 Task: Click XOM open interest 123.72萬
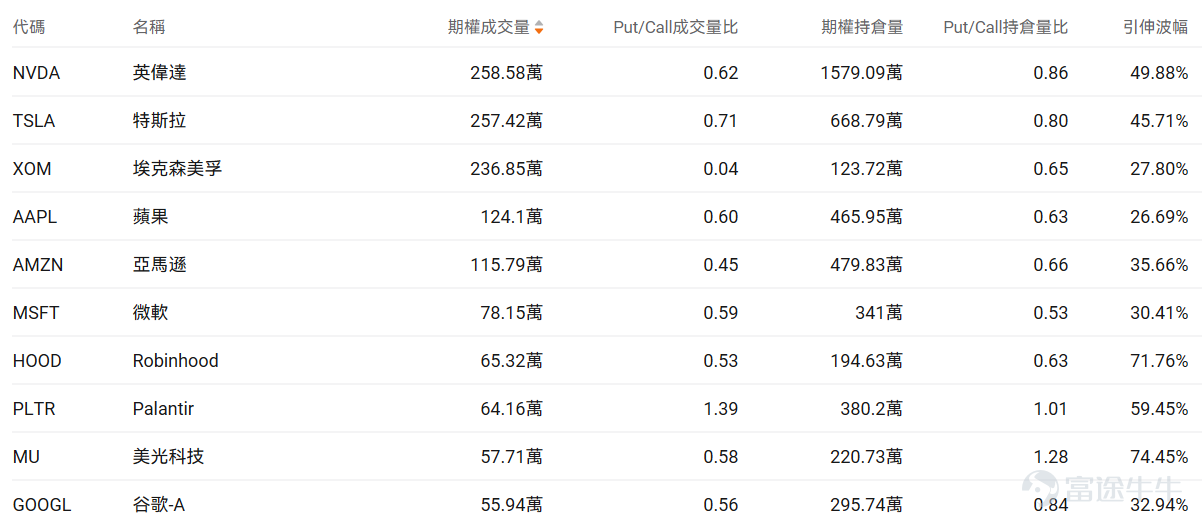point(867,169)
